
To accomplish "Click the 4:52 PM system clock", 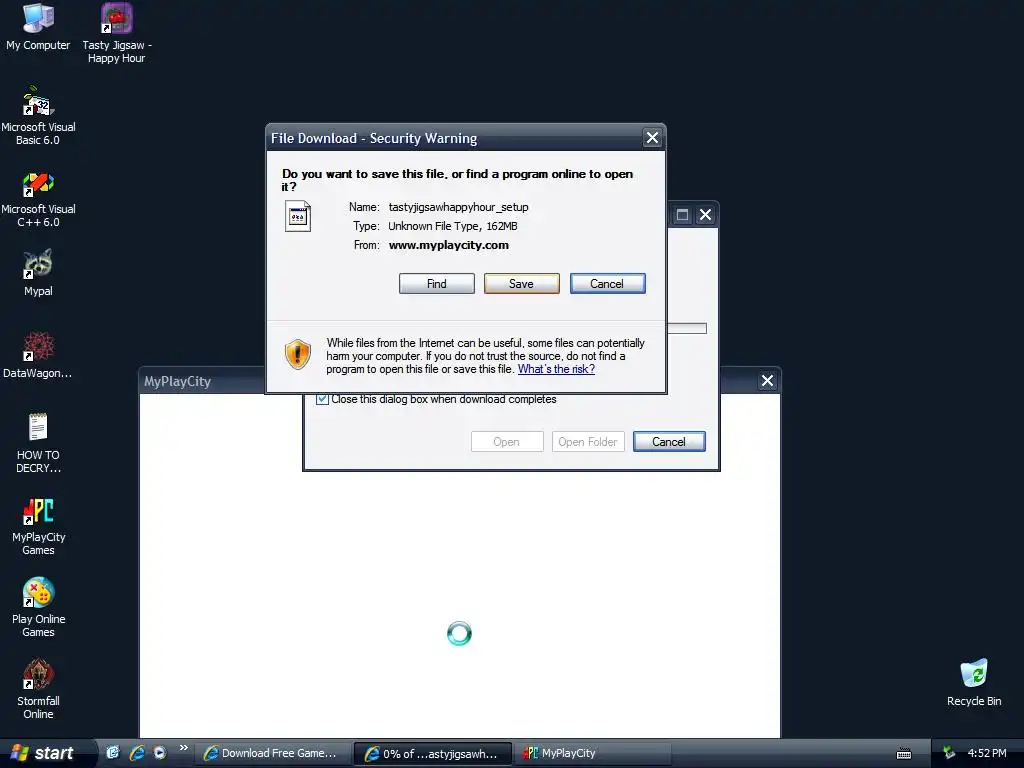I will (987, 754).
